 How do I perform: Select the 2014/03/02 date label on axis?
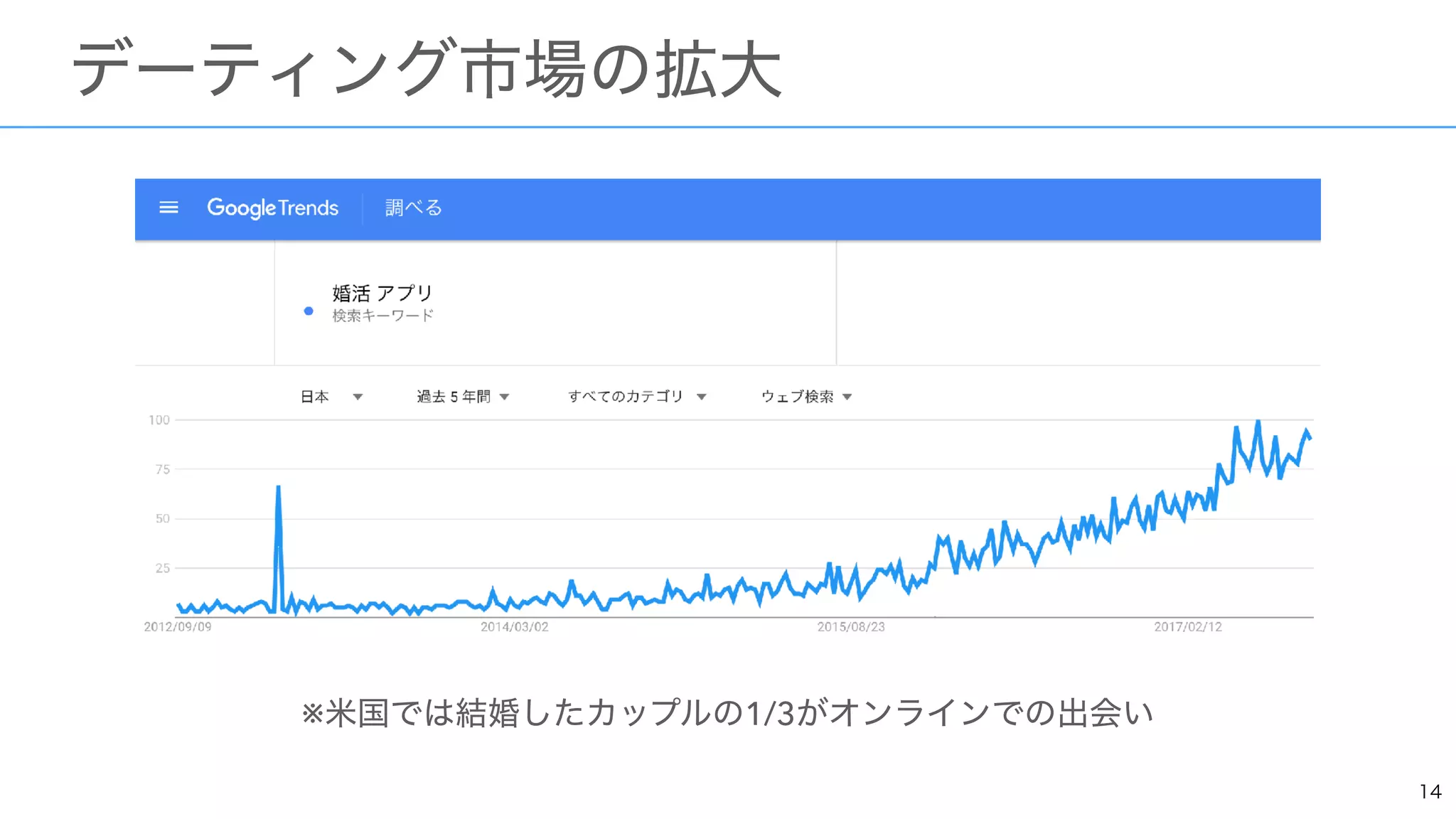point(515,627)
